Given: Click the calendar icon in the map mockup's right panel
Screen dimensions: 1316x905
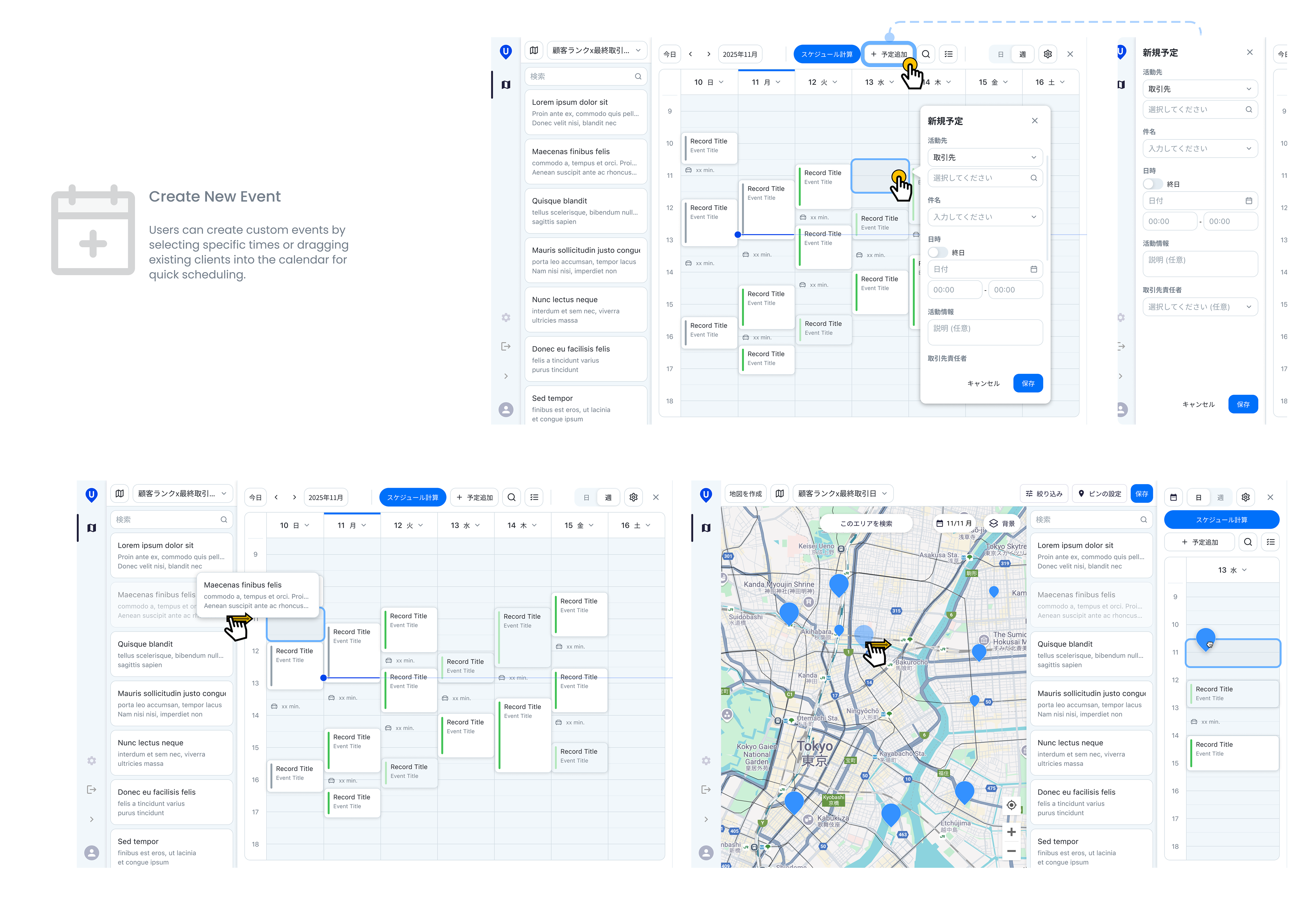Looking at the screenshot, I should pyautogui.click(x=1174, y=497).
